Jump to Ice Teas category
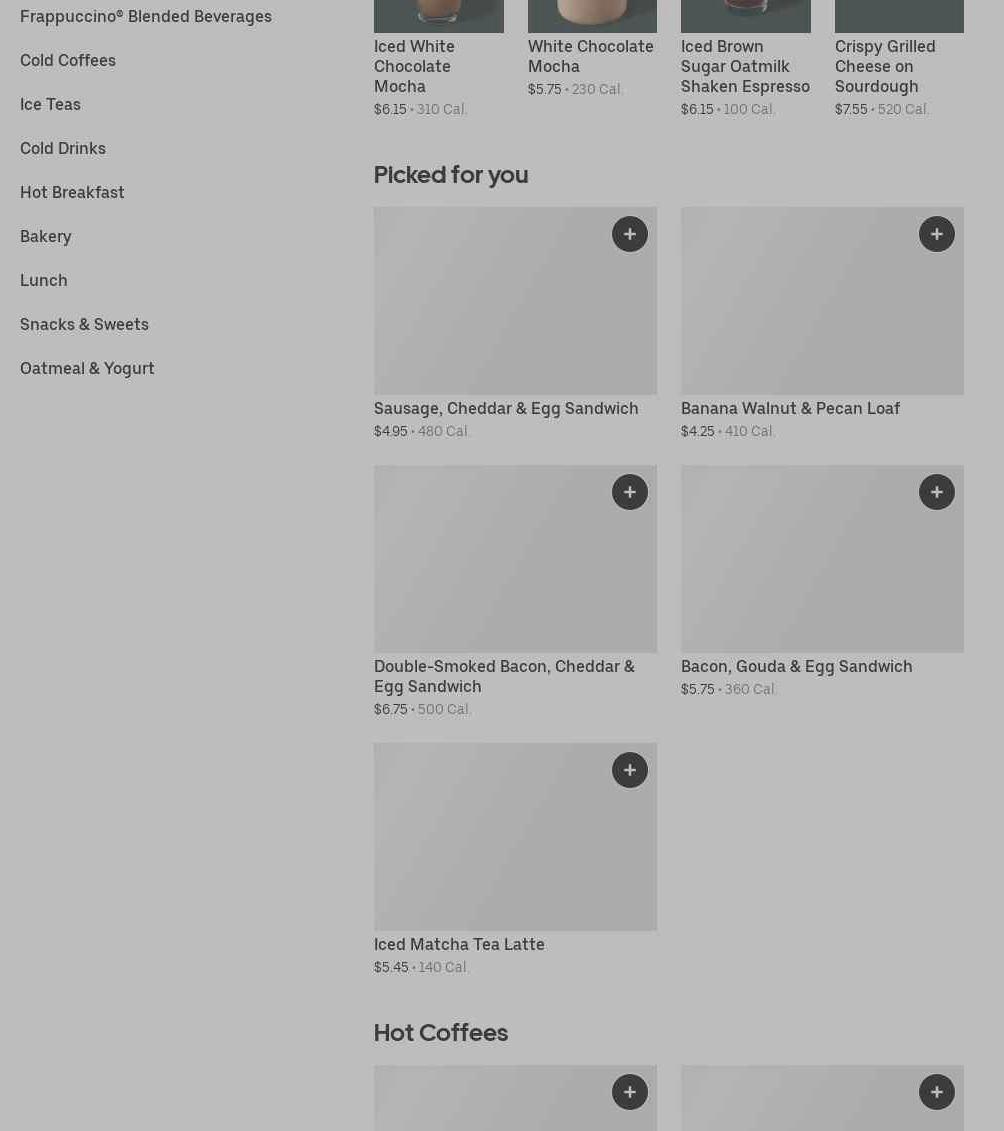The image size is (1004, 1131). click(50, 105)
